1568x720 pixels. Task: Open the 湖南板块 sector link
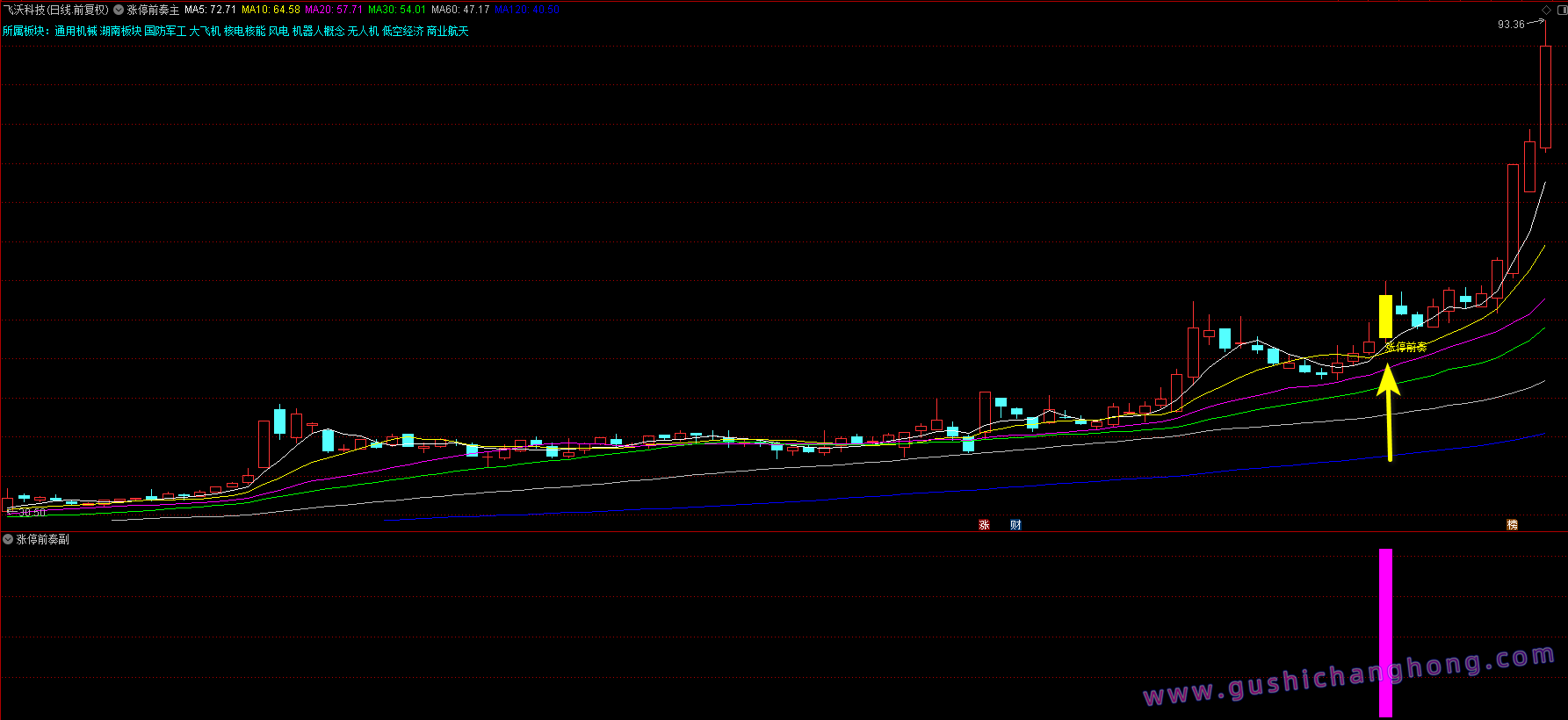(120, 31)
